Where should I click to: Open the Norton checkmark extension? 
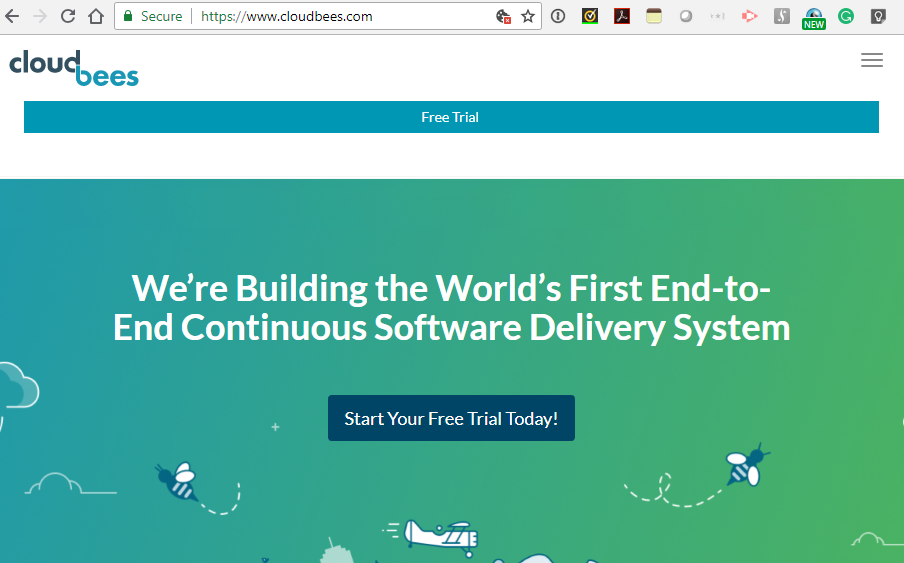(x=590, y=16)
